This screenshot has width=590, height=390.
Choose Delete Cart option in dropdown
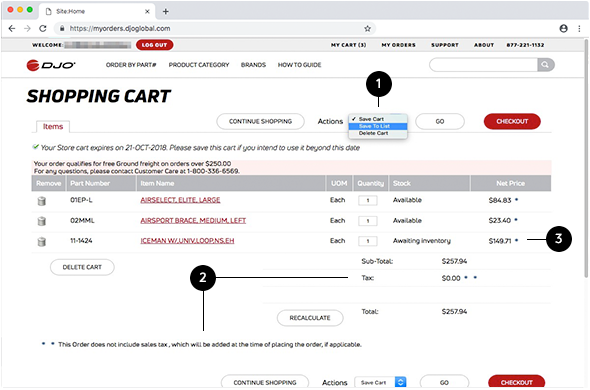378,133
